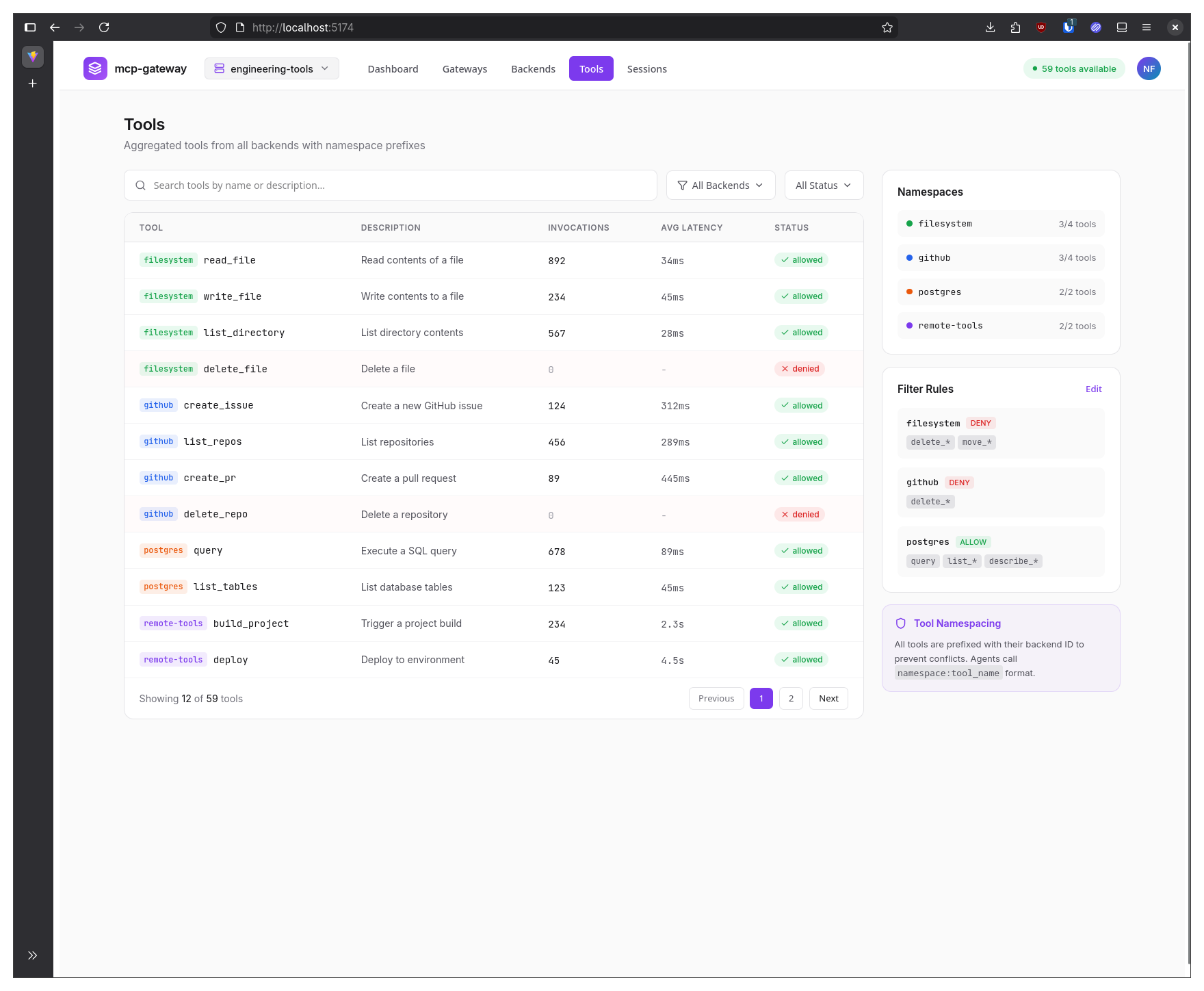Select the list_tables tool name

click(225, 587)
